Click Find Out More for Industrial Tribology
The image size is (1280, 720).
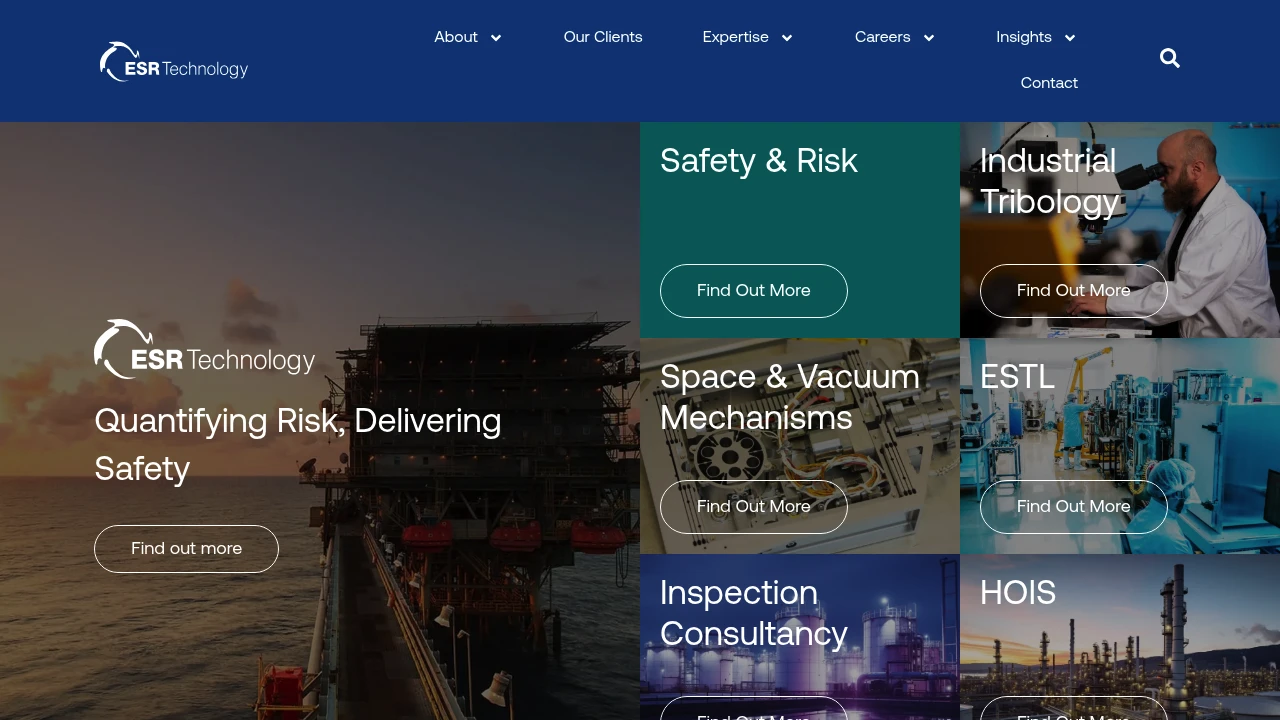(1074, 291)
